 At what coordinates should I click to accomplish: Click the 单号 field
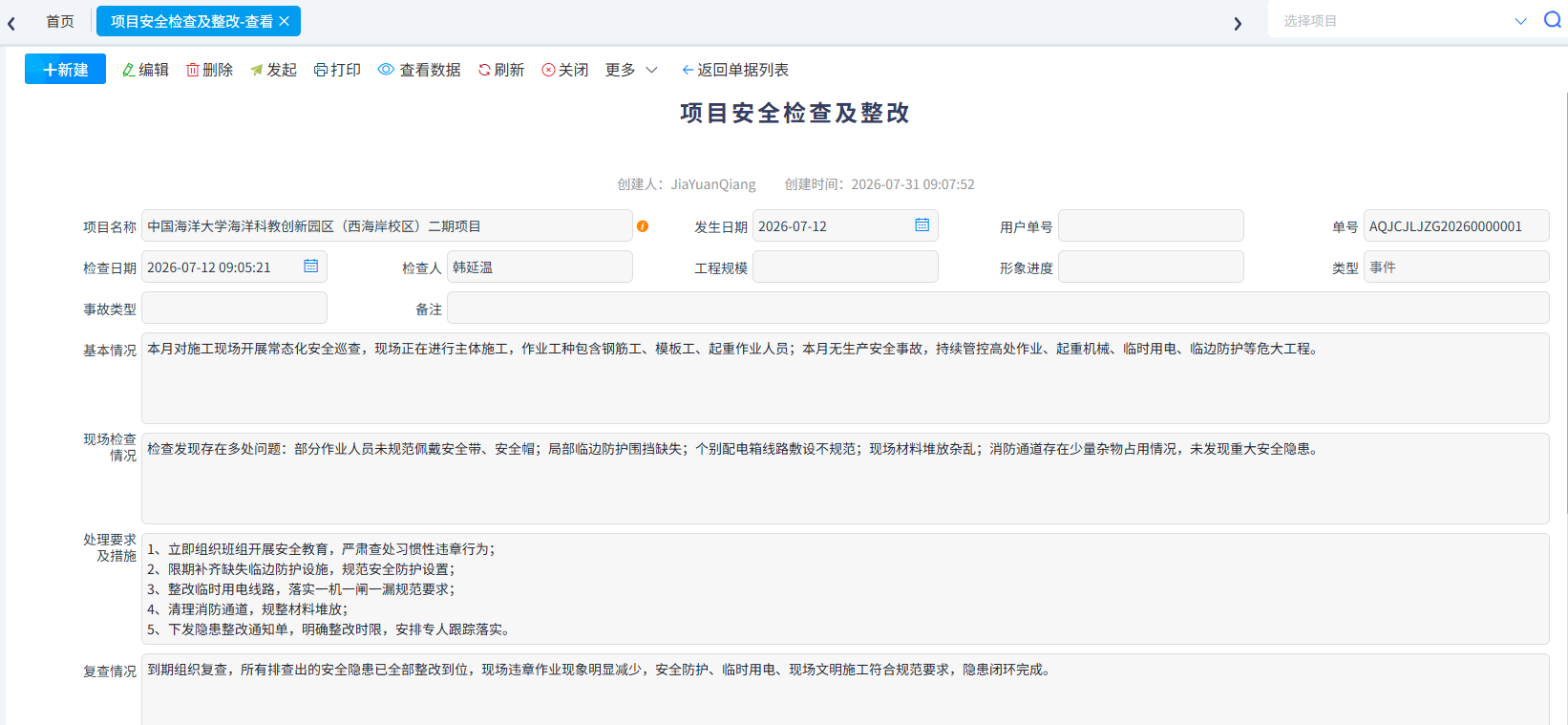click(x=1456, y=226)
